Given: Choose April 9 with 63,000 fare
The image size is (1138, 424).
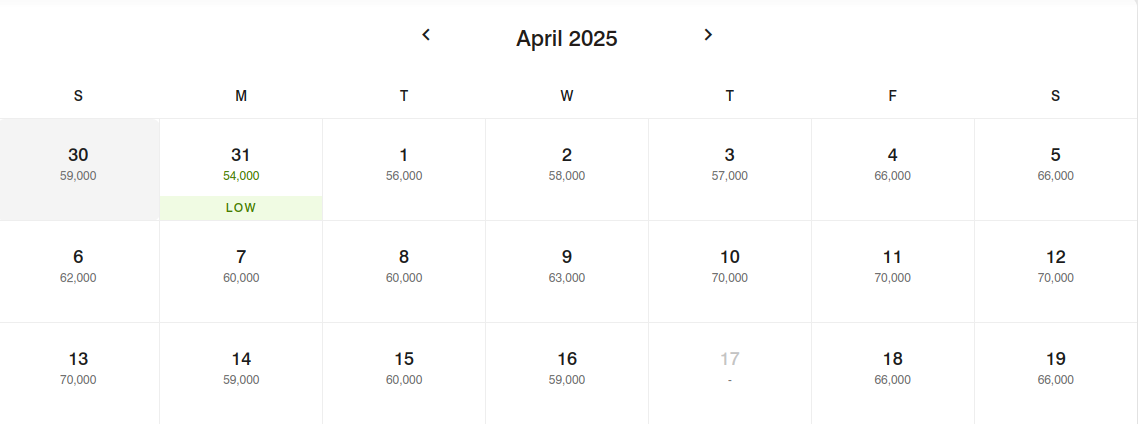Looking at the screenshot, I should [567, 271].
